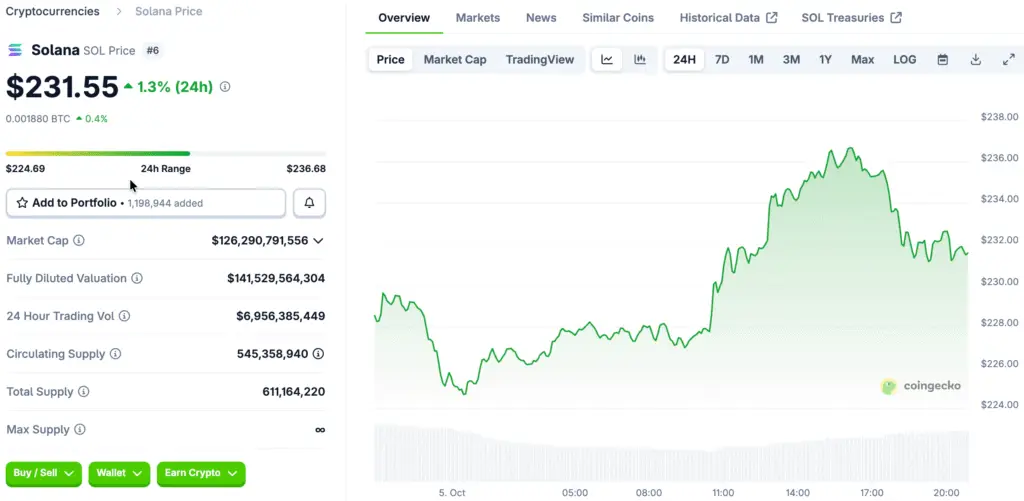1024x501 pixels.
Task: Select the 7D time range
Action: coord(721,60)
